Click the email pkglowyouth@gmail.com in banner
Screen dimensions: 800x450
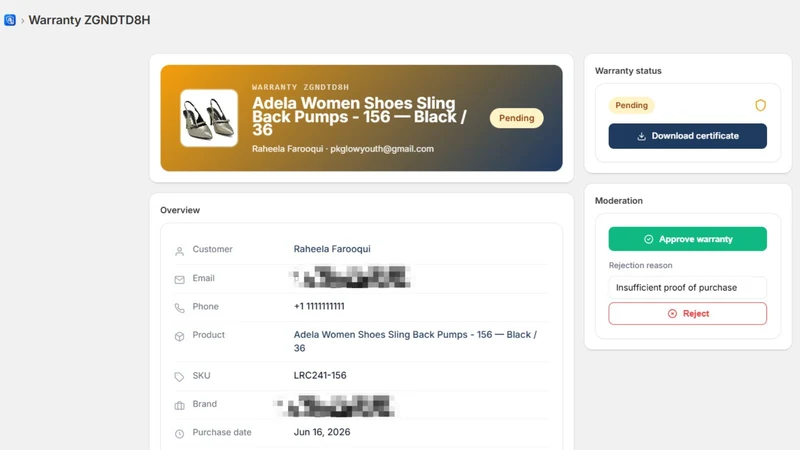click(382, 149)
